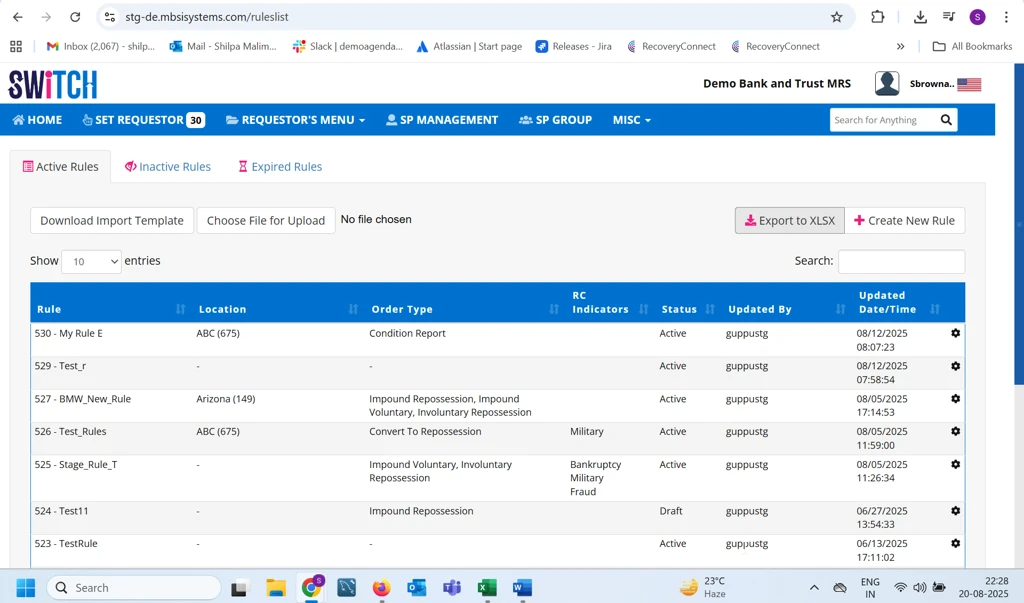Open SP MANAGEMENT menu item
The image size is (1024, 603).
(441, 120)
